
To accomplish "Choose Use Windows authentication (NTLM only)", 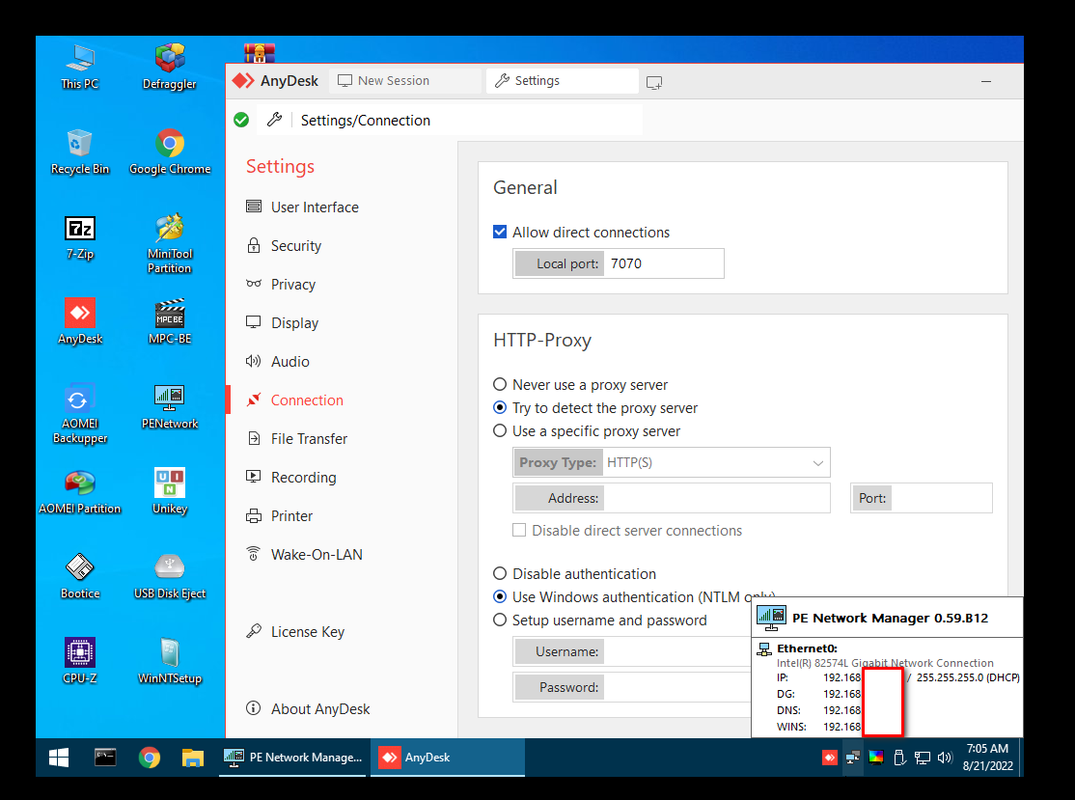I will click(x=500, y=597).
